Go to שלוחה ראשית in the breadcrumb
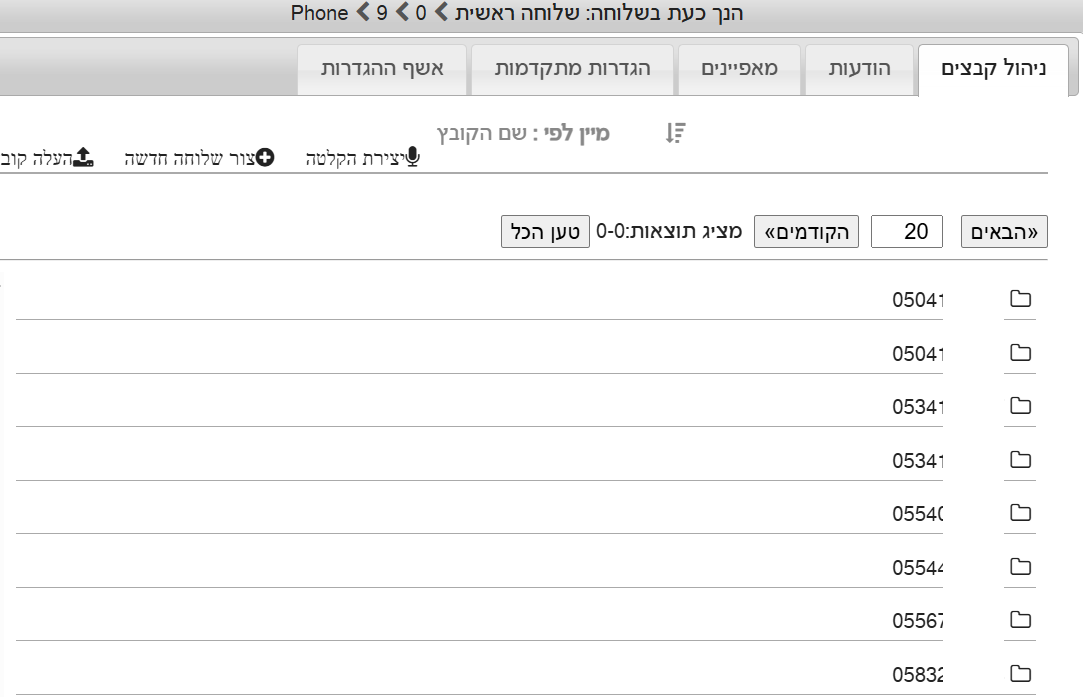The height and width of the screenshot is (697, 1083). pos(494,14)
